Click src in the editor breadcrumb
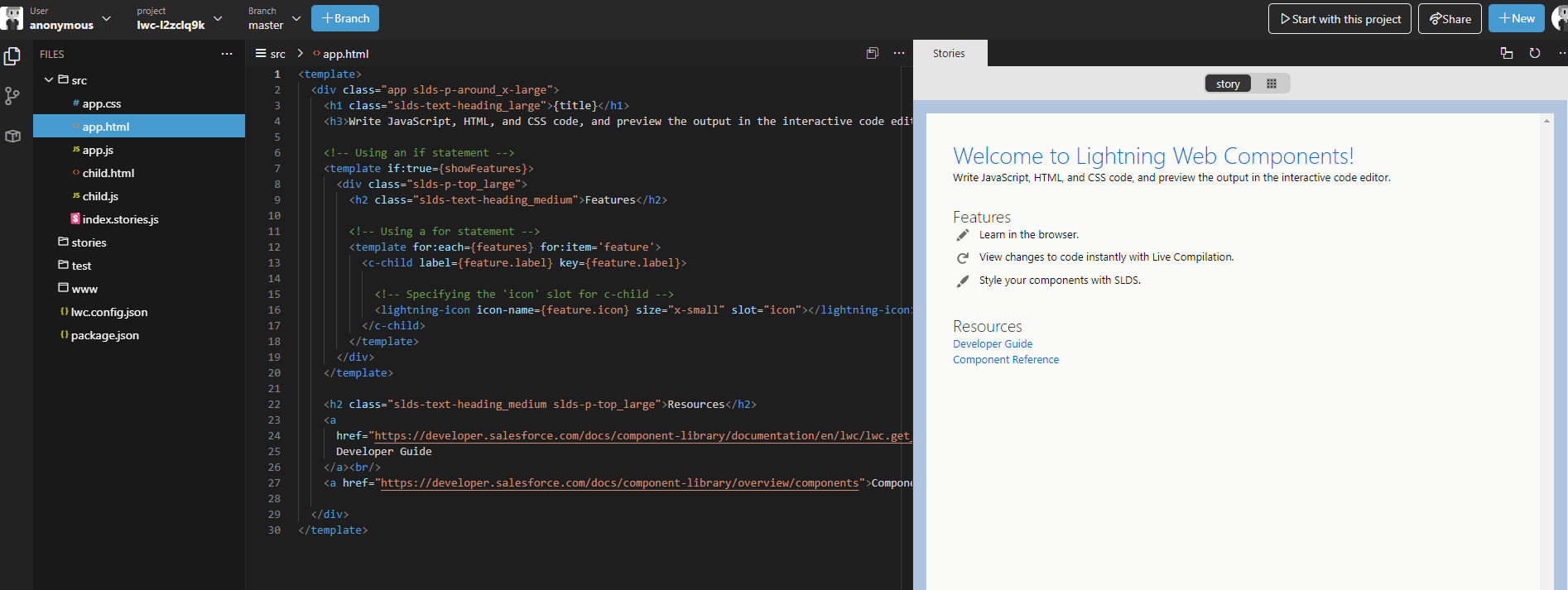Viewport: 1568px width, 590px height. 277,54
